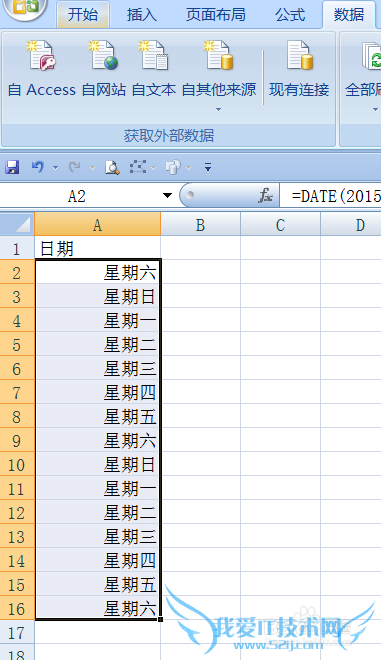Viewport: 381px width, 660px height.
Task: Click cell A15 showing 星期五
Action: coord(97,585)
